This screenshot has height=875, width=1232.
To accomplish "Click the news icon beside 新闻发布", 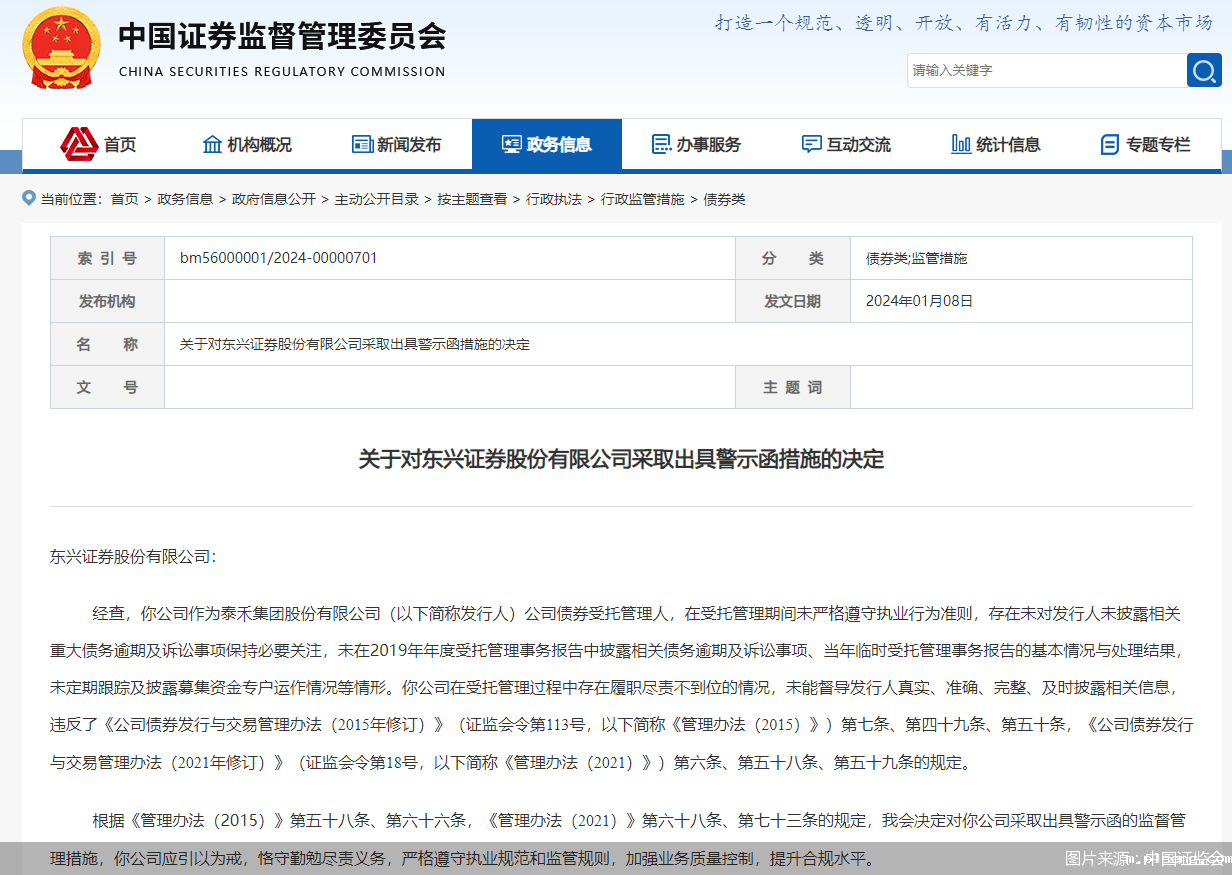I will [362, 144].
